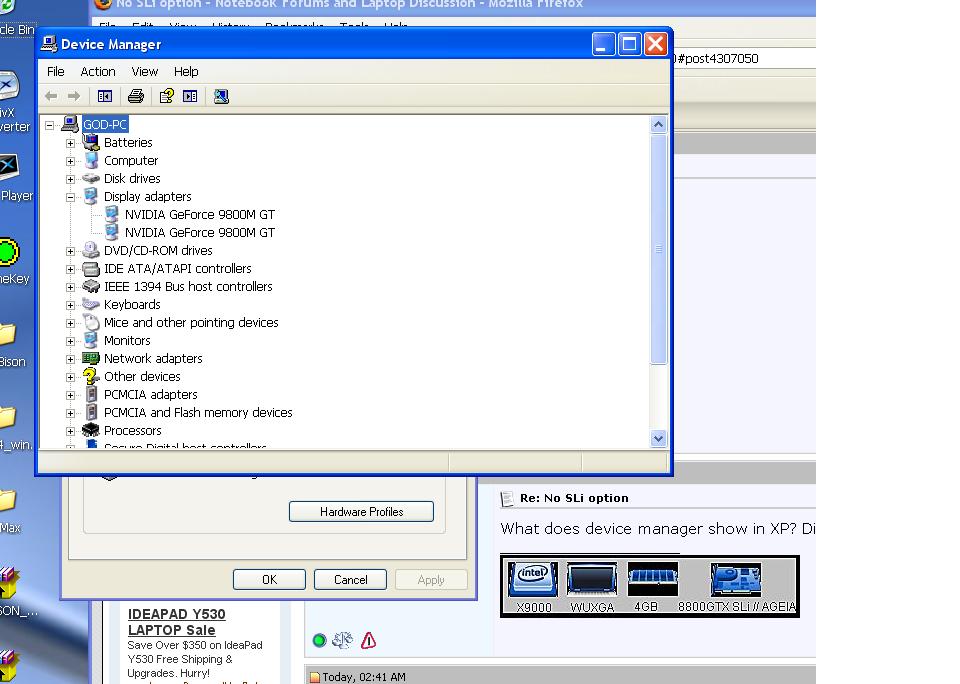Click the Device Manager scrollbar down arrow

click(x=658, y=438)
